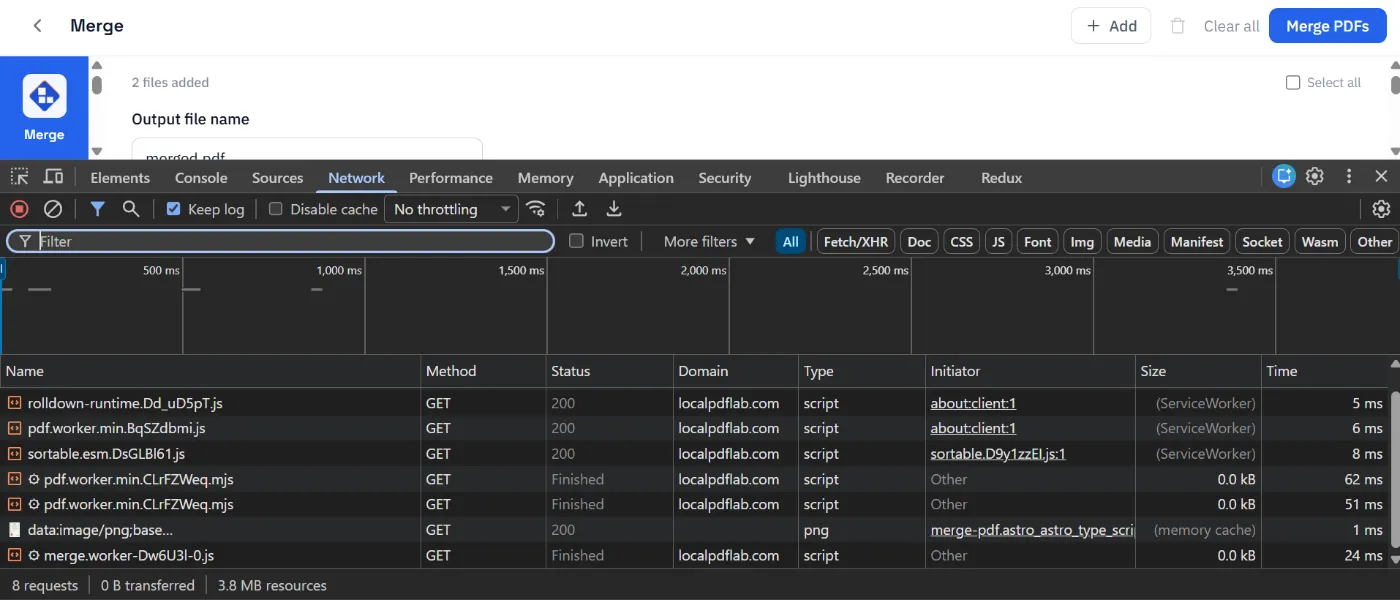
Task: Switch to the Performance tab
Action: tap(451, 177)
